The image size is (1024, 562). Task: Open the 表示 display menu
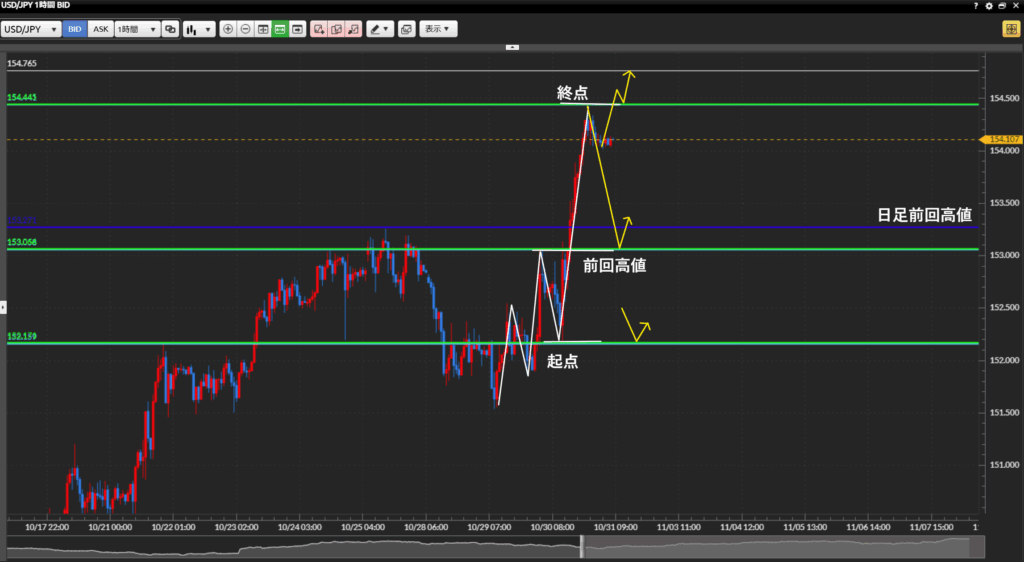[x=438, y=29]
